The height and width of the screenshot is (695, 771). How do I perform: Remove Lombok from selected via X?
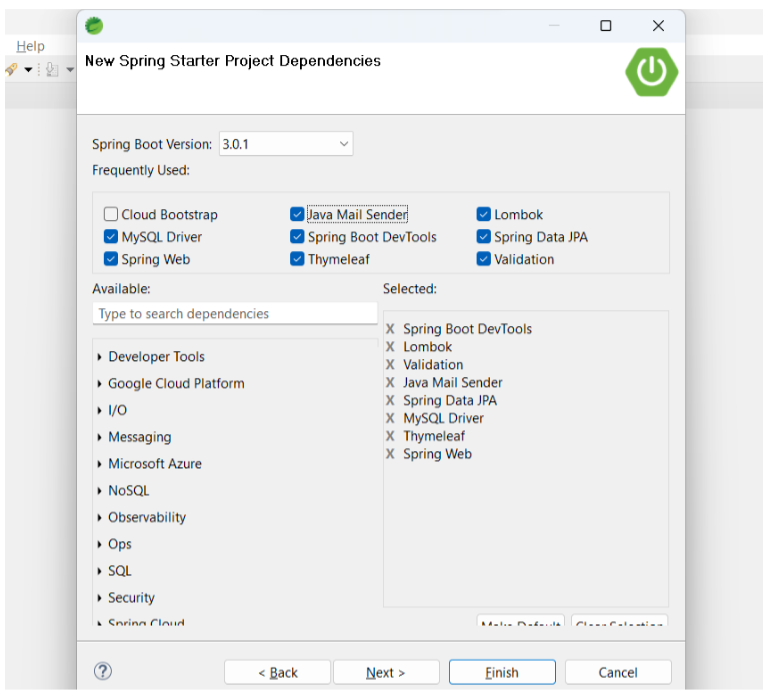(x=390, y=347)
